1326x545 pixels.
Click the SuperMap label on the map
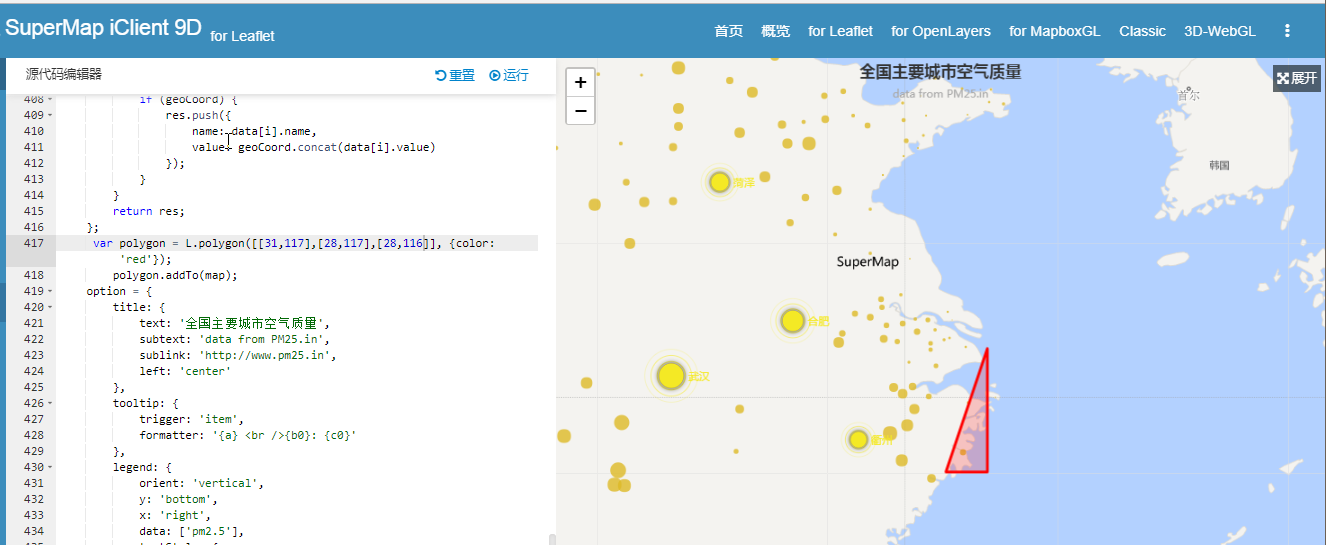[867, 262]
